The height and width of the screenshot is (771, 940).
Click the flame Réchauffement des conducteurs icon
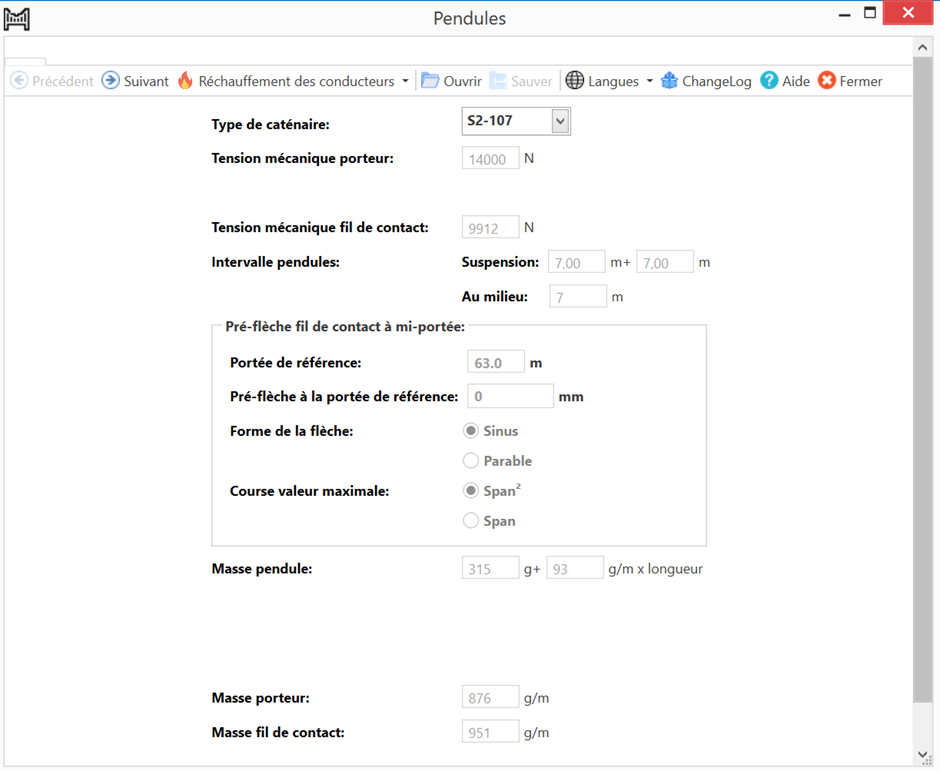(185, 81)
